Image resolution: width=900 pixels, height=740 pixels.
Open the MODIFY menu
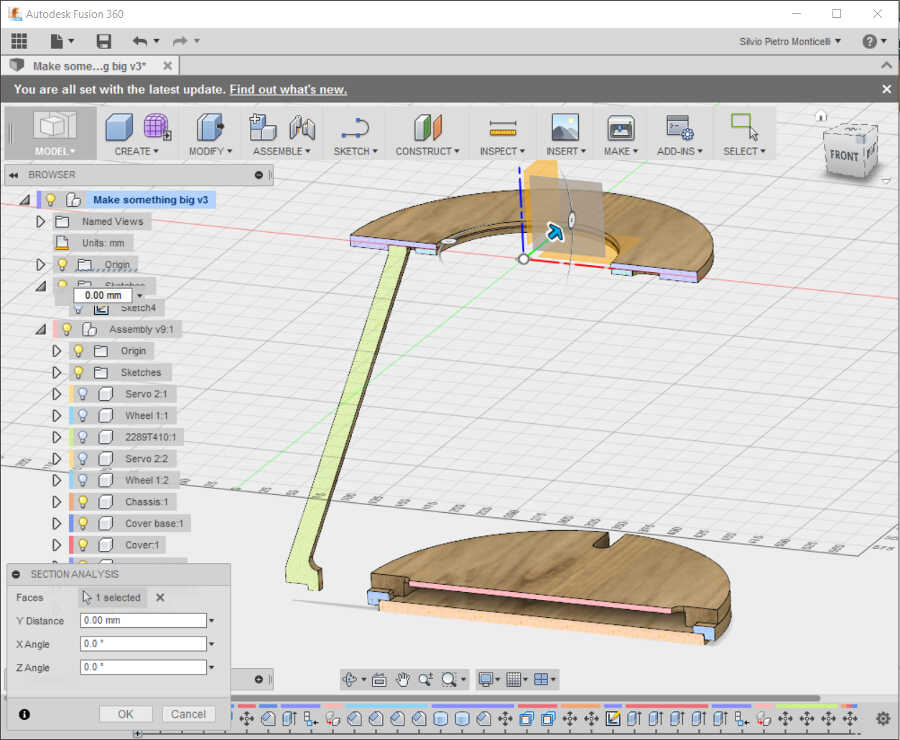(211, 151)
